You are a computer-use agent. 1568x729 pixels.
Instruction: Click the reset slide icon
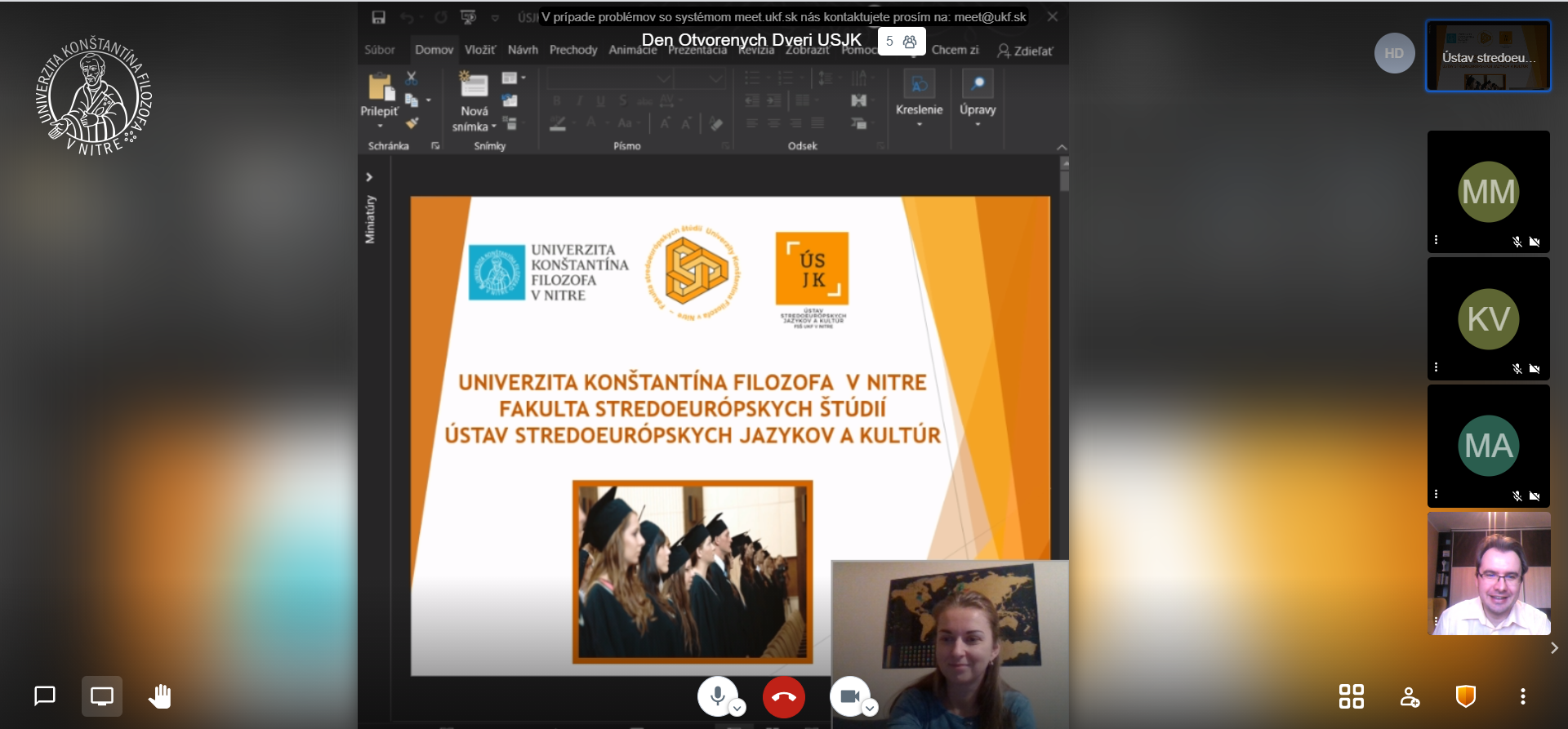510,100
